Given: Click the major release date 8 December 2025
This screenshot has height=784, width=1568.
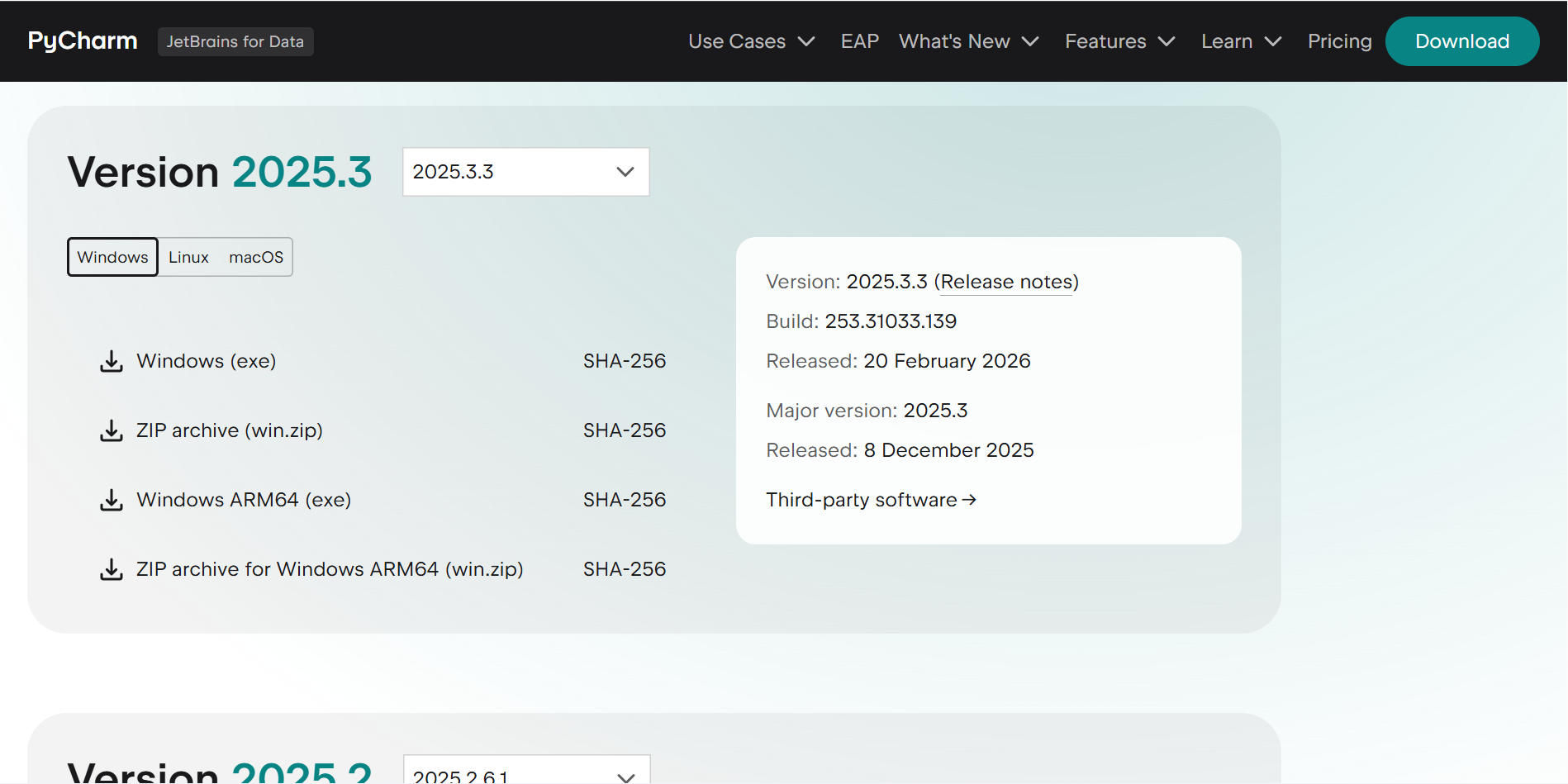Looking at the screenshot, I should point(948,450).
